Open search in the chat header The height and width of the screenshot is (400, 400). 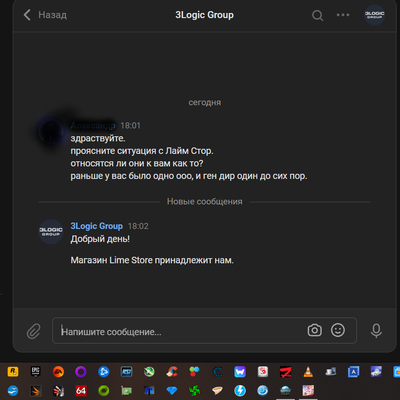317,15
